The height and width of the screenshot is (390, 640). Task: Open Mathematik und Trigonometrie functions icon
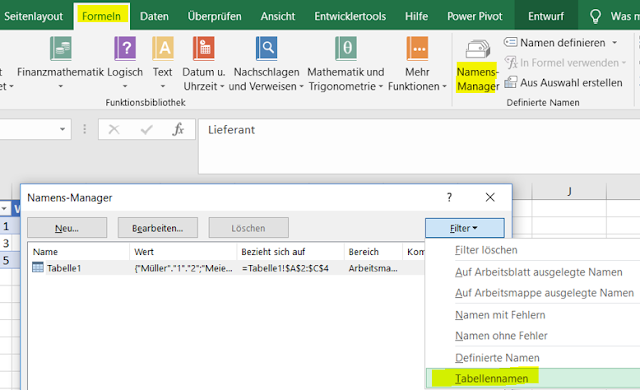click(346, 49)
